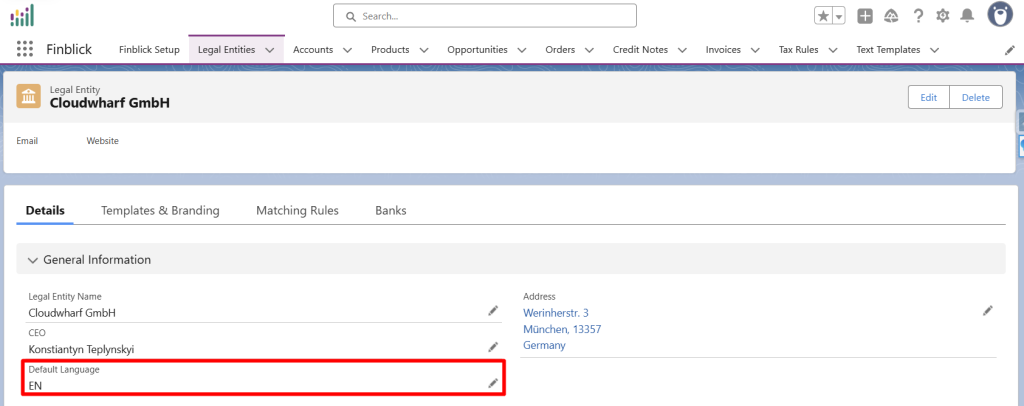The image size is (1024, 406).
Task: Open the Help question mark icon
Action: coord(918,16)
